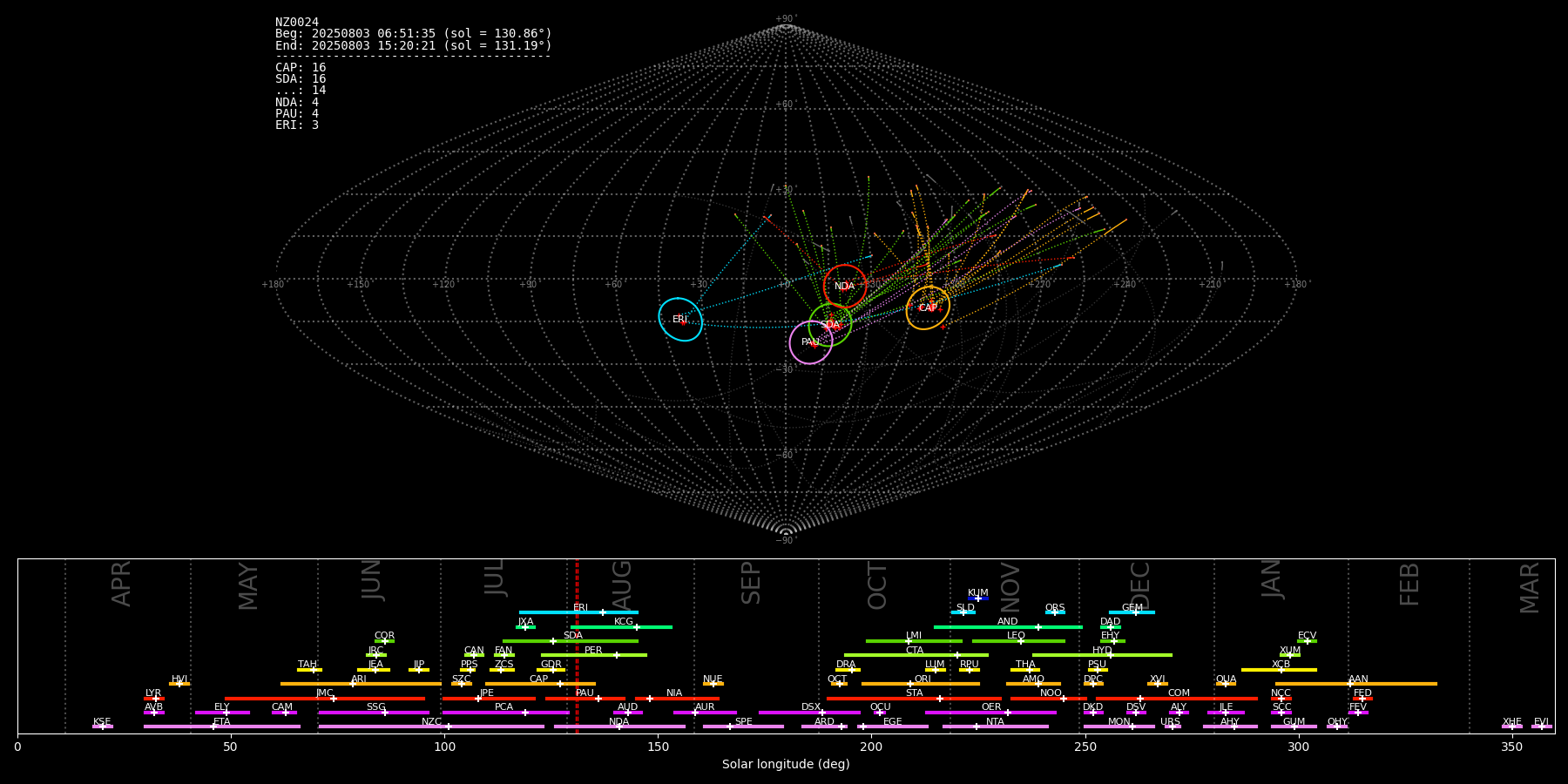Click the red dashed current solar longitude line
Image resolution: width=1568 pixels, height=784 pixels.
pyautogui.click(x=577, y=645)
